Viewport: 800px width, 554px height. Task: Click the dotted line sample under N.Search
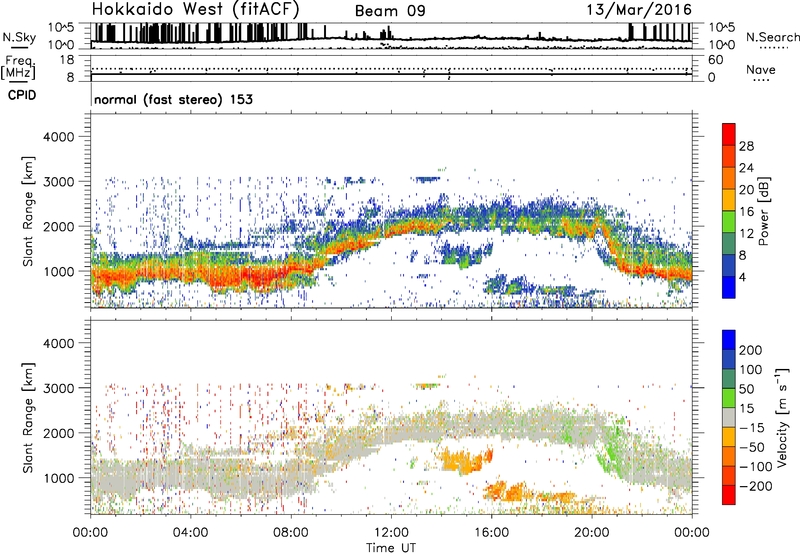coord(774,48)
